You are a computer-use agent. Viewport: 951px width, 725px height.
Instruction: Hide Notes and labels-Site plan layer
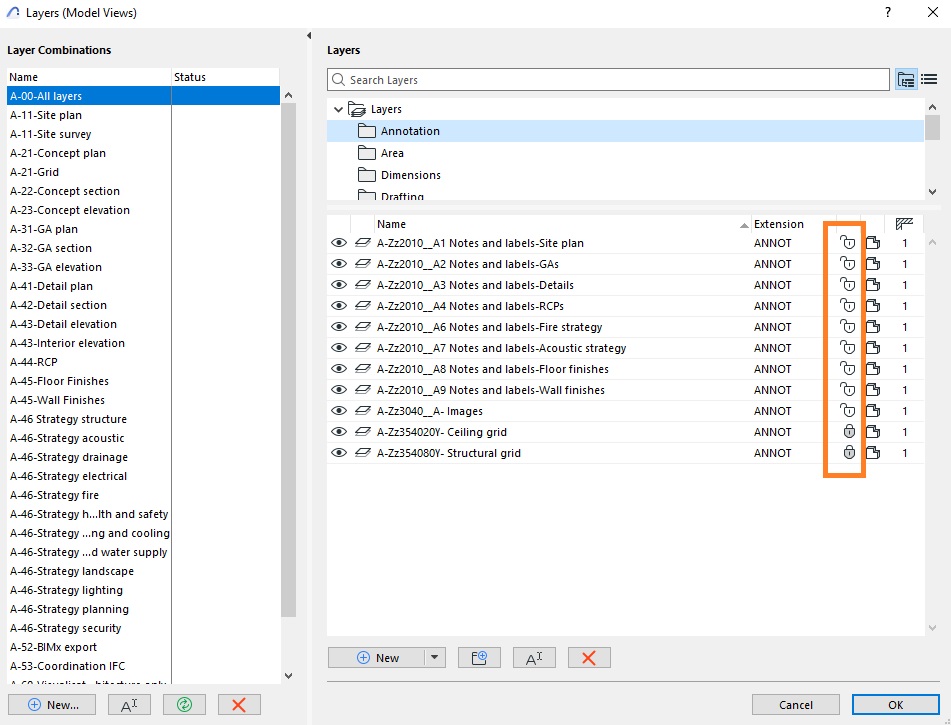click(339, 243)
